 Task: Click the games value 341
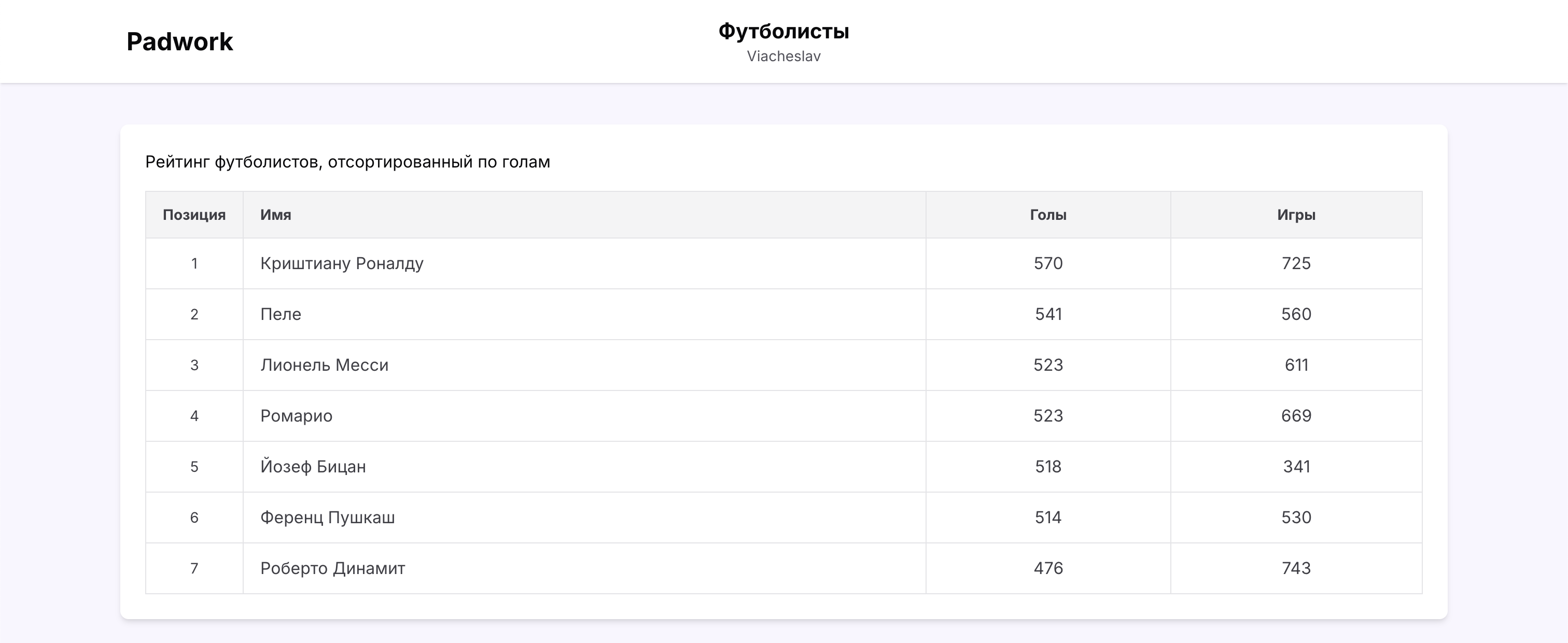pos(1296,467)
